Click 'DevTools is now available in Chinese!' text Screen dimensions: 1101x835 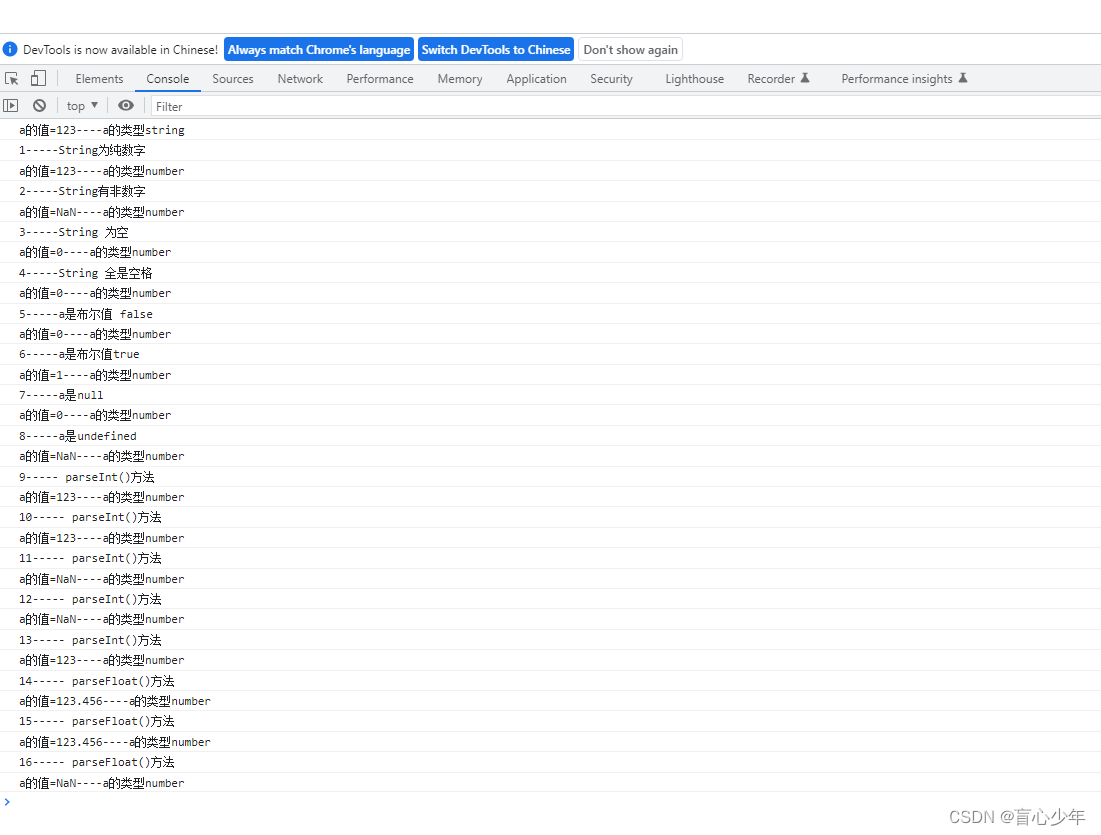[121, 50]
